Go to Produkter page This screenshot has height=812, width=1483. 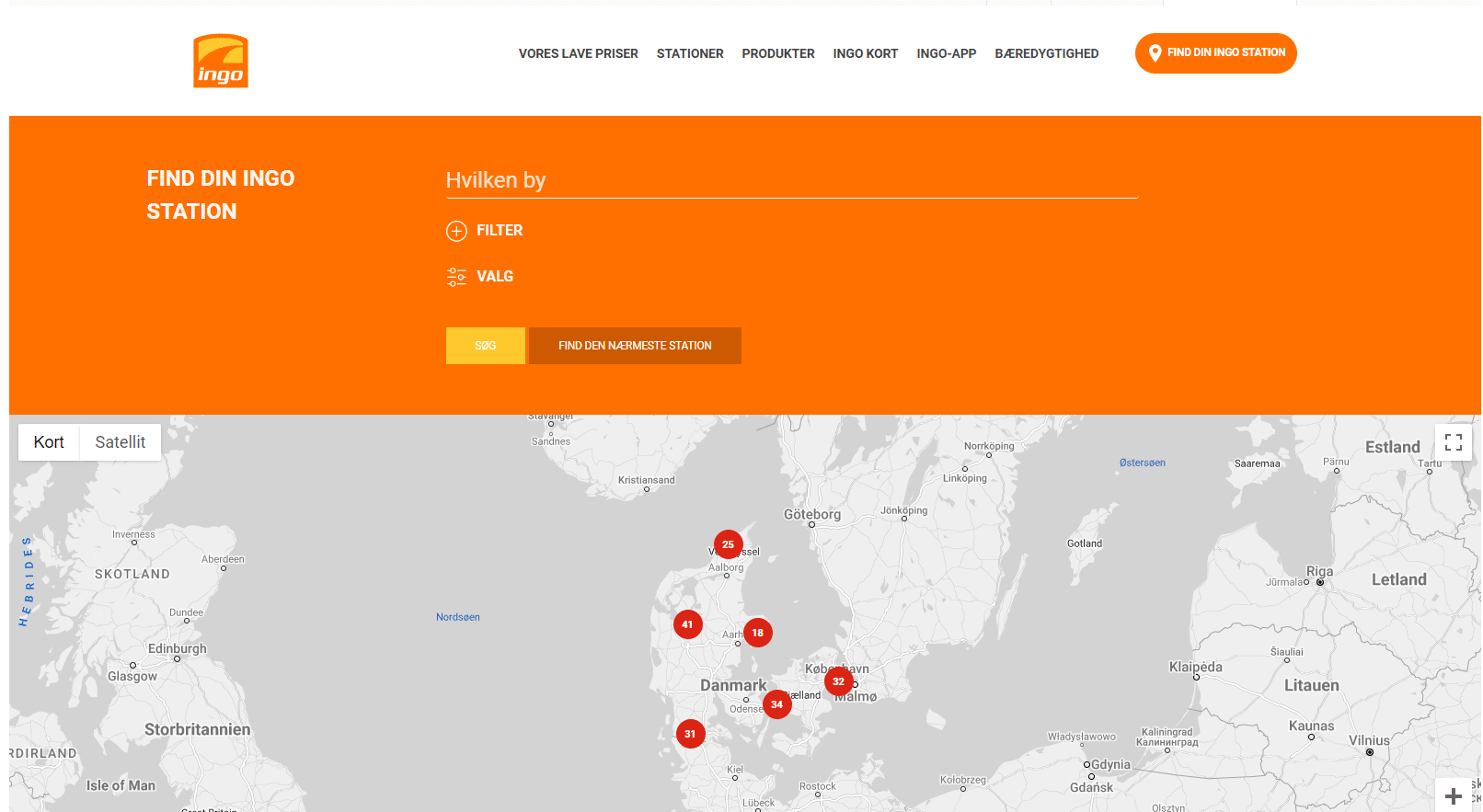click(x=778, y=53)
